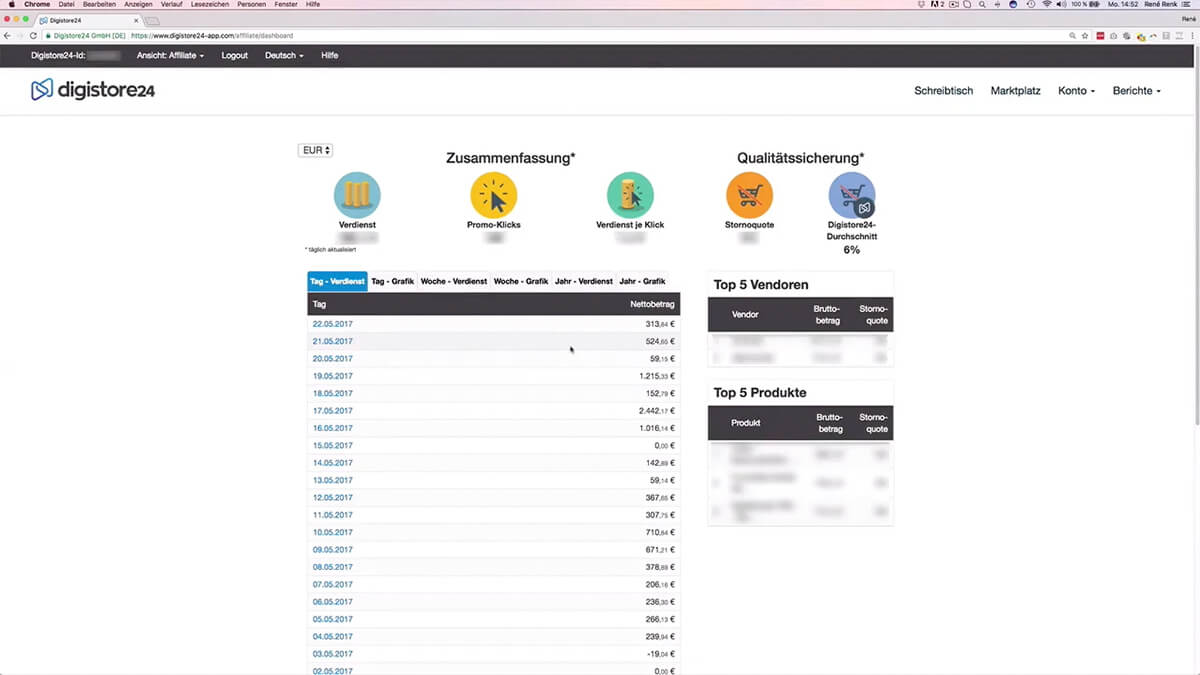
Task: Open the Apple menu
Action: point(11,5)
